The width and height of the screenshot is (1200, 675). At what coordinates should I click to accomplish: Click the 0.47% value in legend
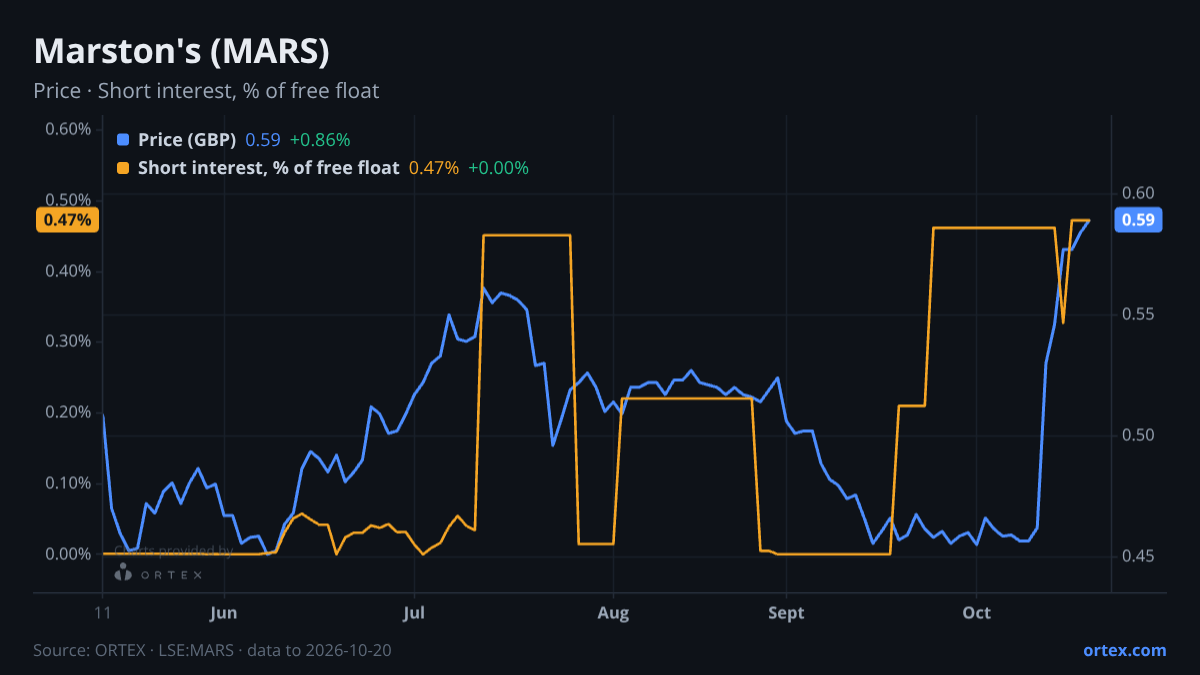coord(434,168)
